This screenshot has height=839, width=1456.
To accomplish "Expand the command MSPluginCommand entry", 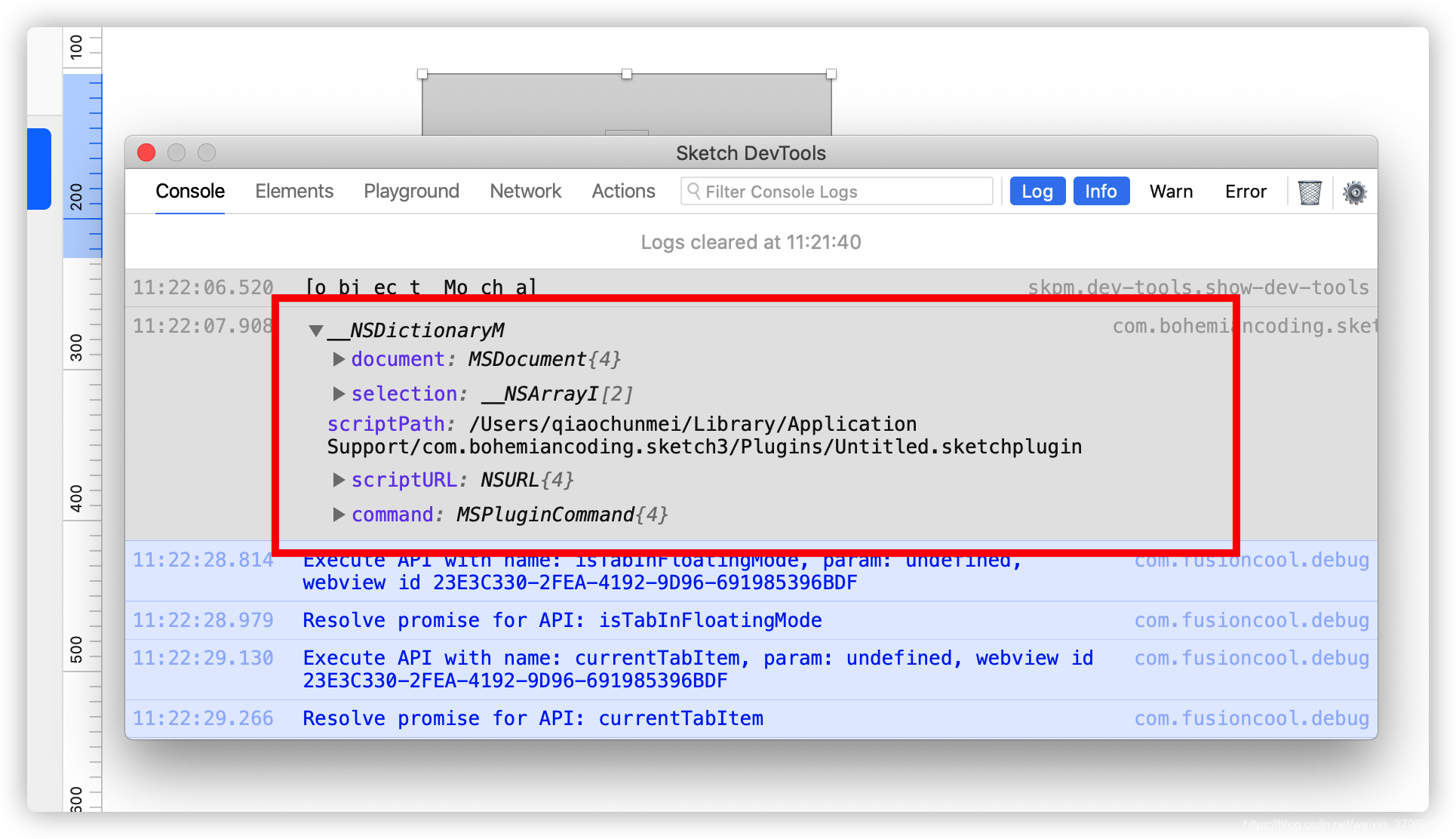I will [339, 515].
